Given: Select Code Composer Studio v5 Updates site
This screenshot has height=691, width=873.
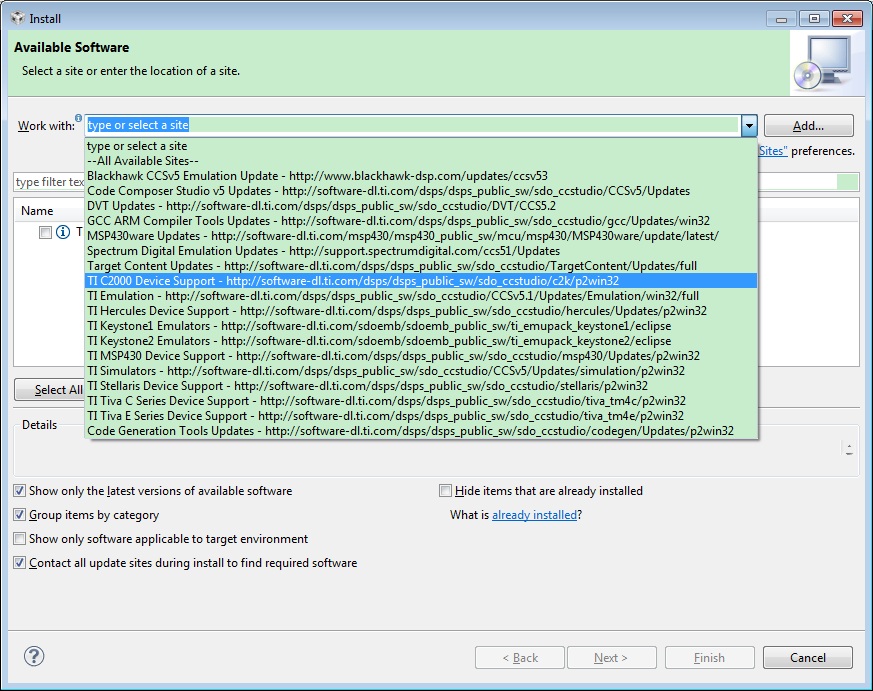Looking at the screenshot, I should [421, 191].
